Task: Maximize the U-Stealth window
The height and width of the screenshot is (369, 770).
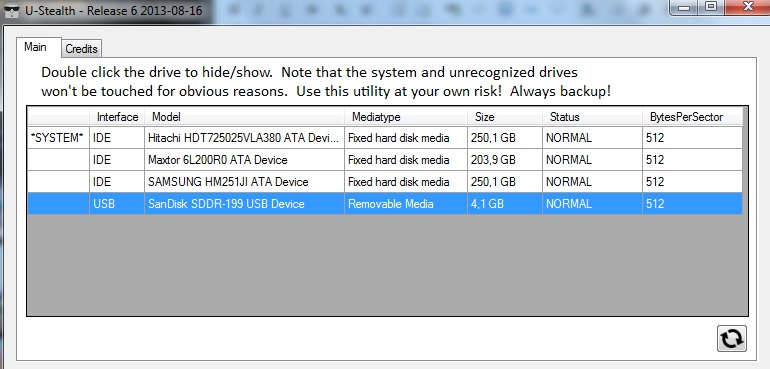Action: 711,7
